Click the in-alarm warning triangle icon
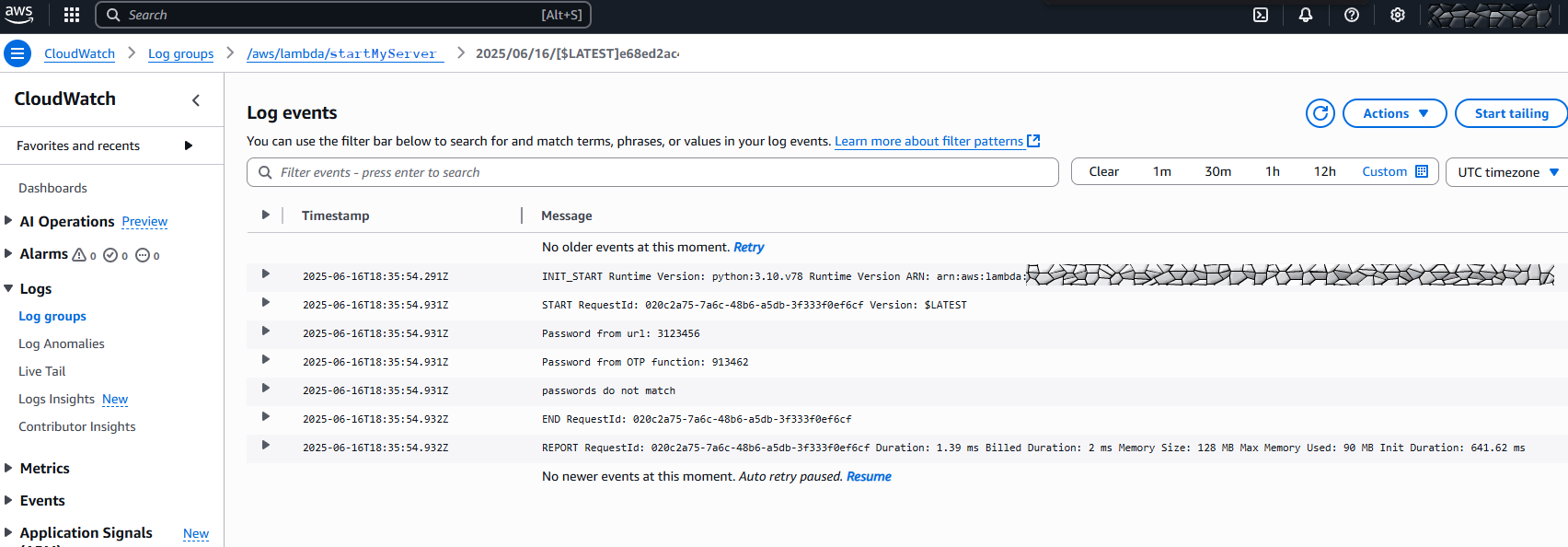 (79, 255)
